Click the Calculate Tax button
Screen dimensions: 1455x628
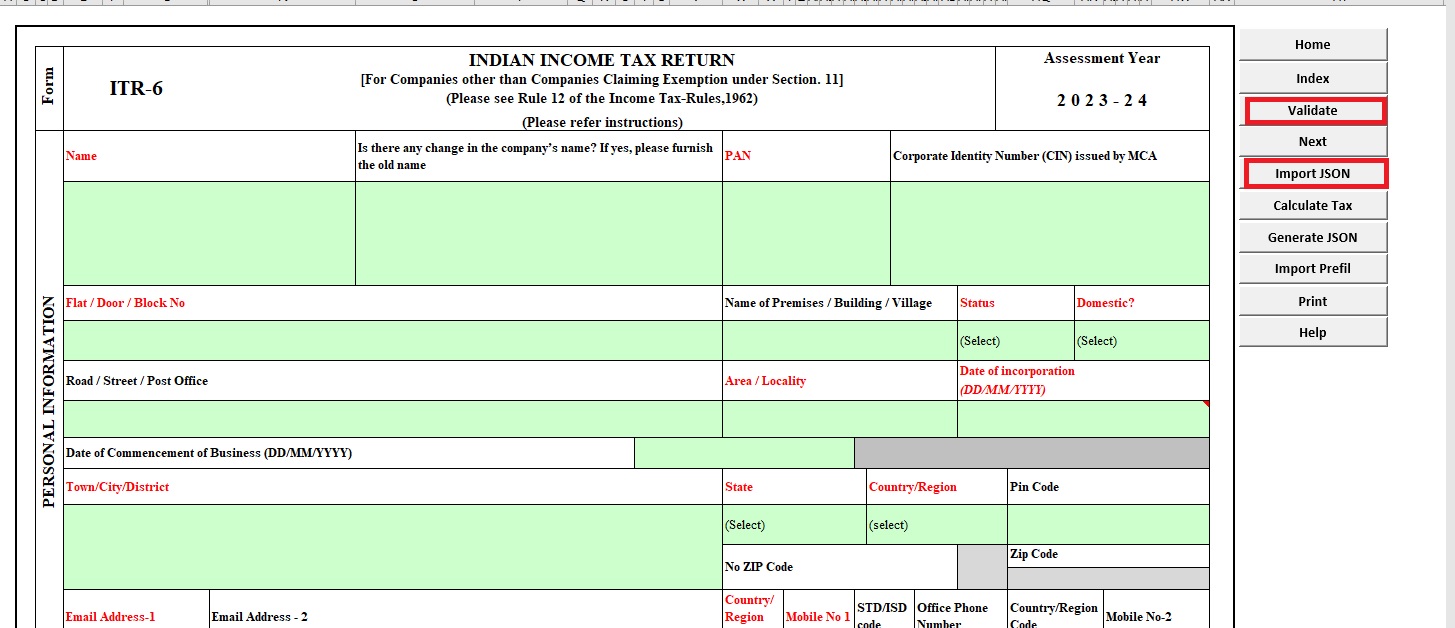click(x=1312, y=205)
